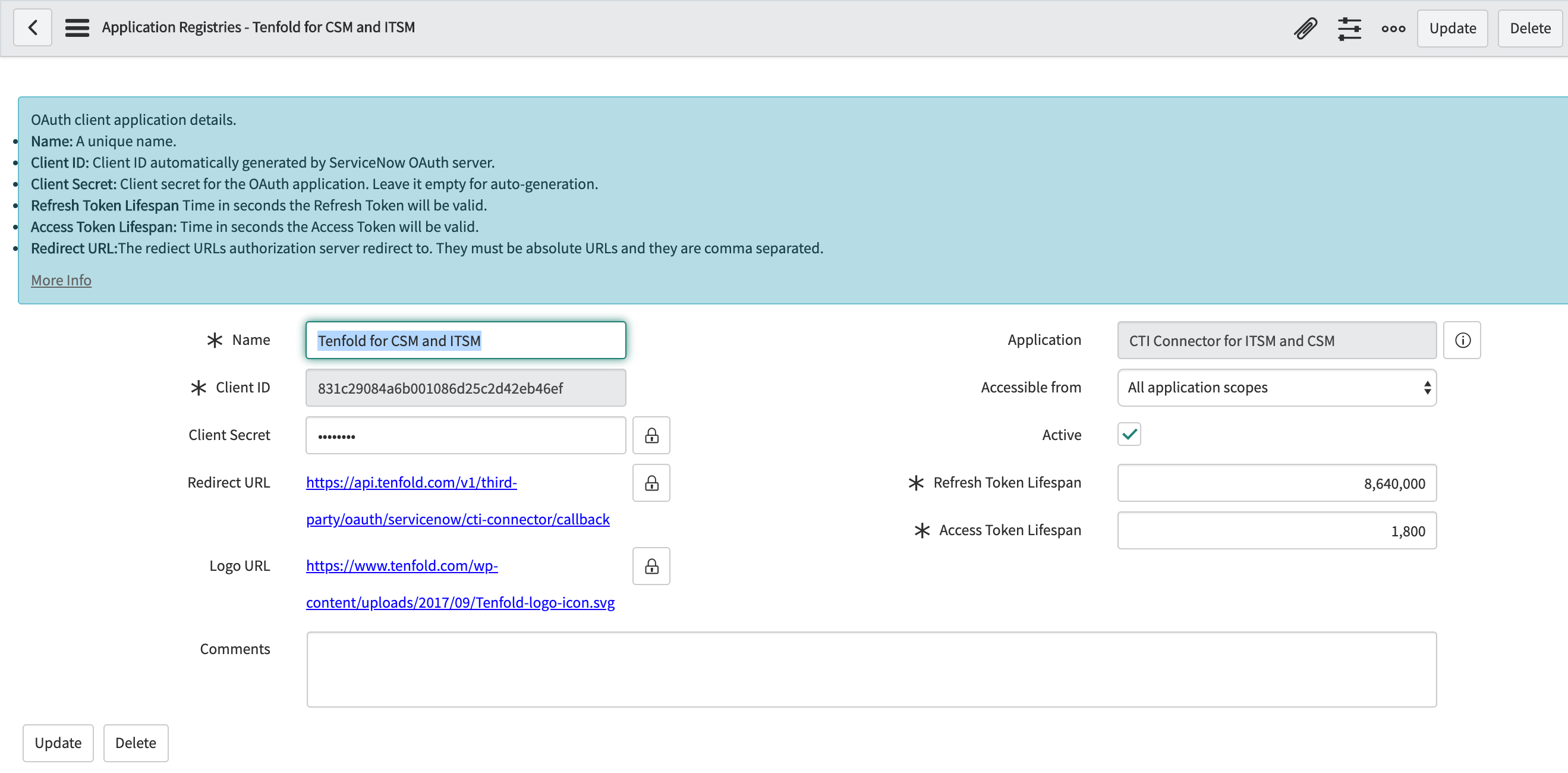Click the Client Secret label
The height and width of the screenshot is (773, 1568).
coord(229,435)
